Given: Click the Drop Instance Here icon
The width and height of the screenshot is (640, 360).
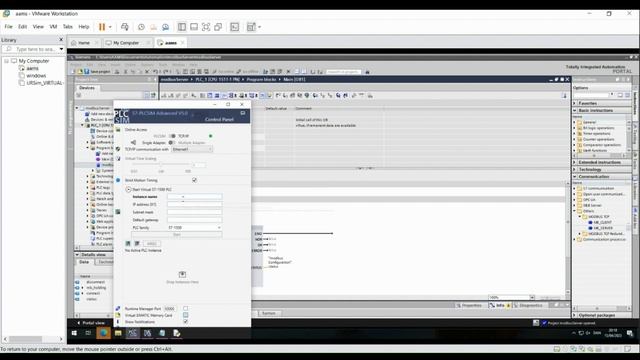Looking at the screenshot, I should (182, 274).
